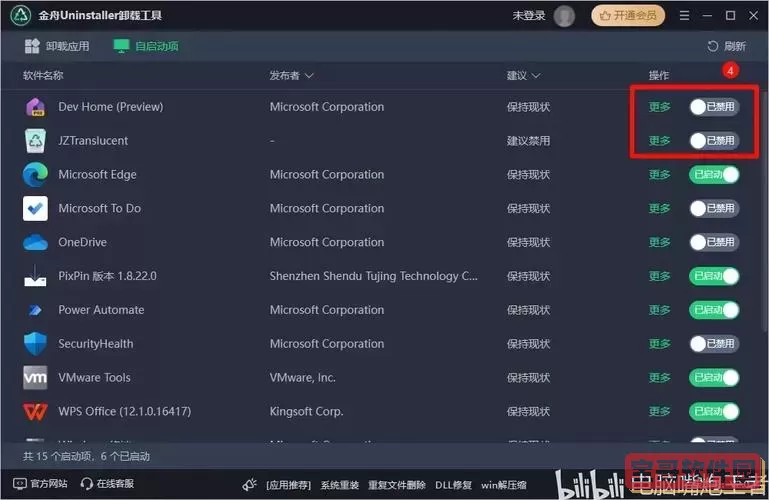The image size is (769, 500).
Task: Select the VMware, Inc. publisher text
Action: coord(303,377)
